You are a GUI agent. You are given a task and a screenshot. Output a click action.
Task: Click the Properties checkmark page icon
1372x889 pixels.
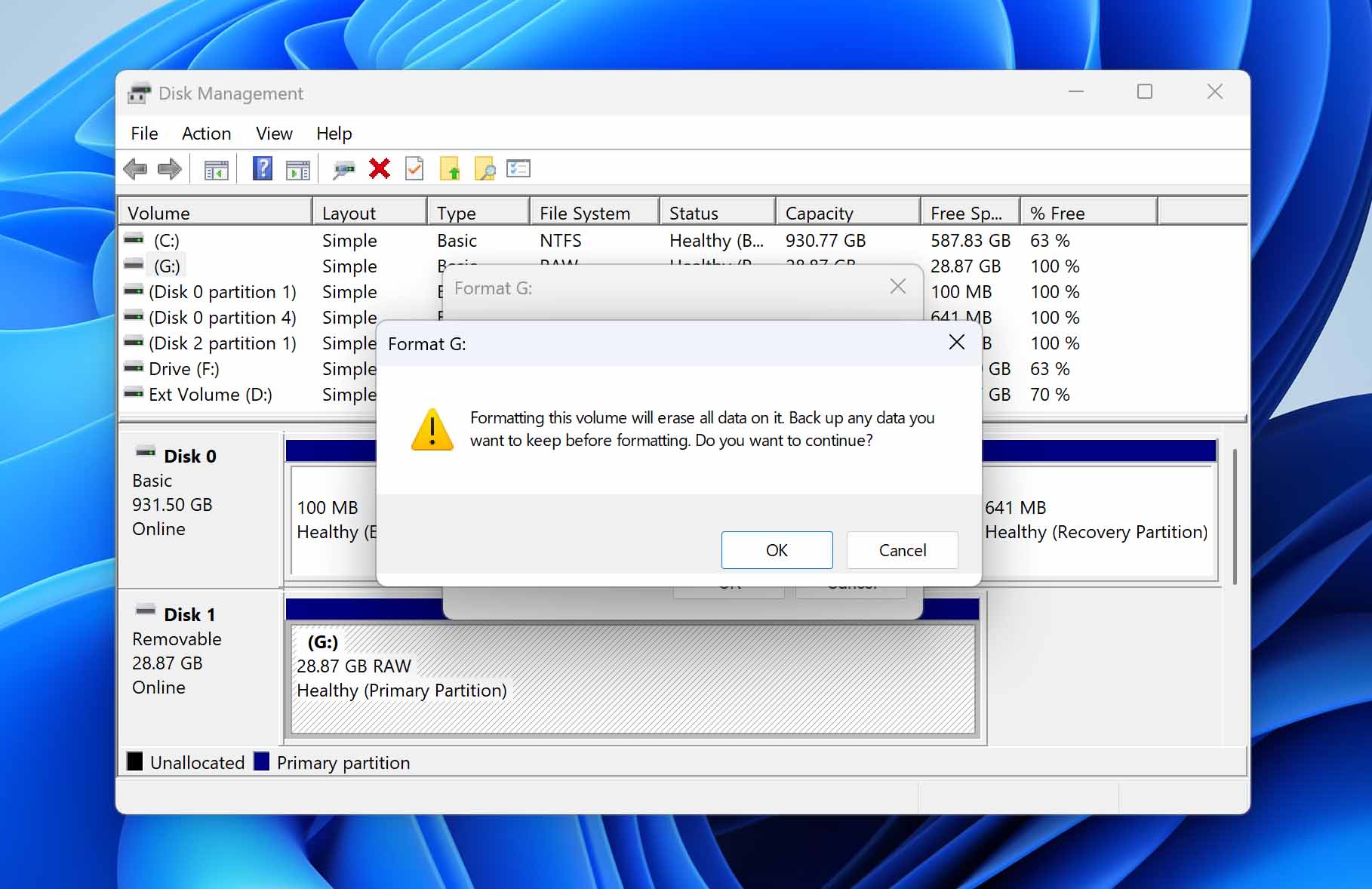tap(414, 168)
